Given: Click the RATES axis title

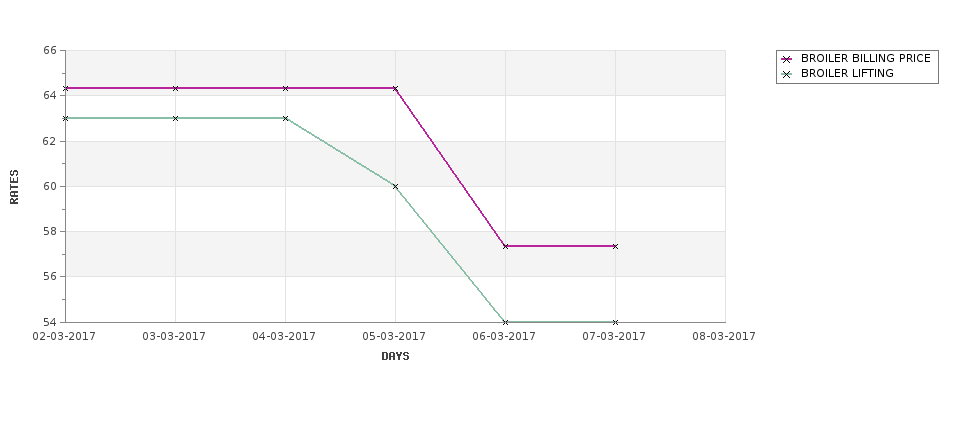Looking at the screenshot, I should click(14, 187).
